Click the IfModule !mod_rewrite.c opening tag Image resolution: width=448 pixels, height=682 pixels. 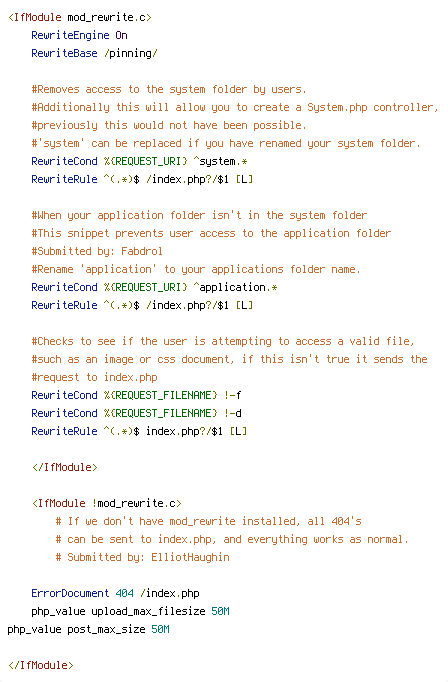pyautogui.click(x=107, y=503)
